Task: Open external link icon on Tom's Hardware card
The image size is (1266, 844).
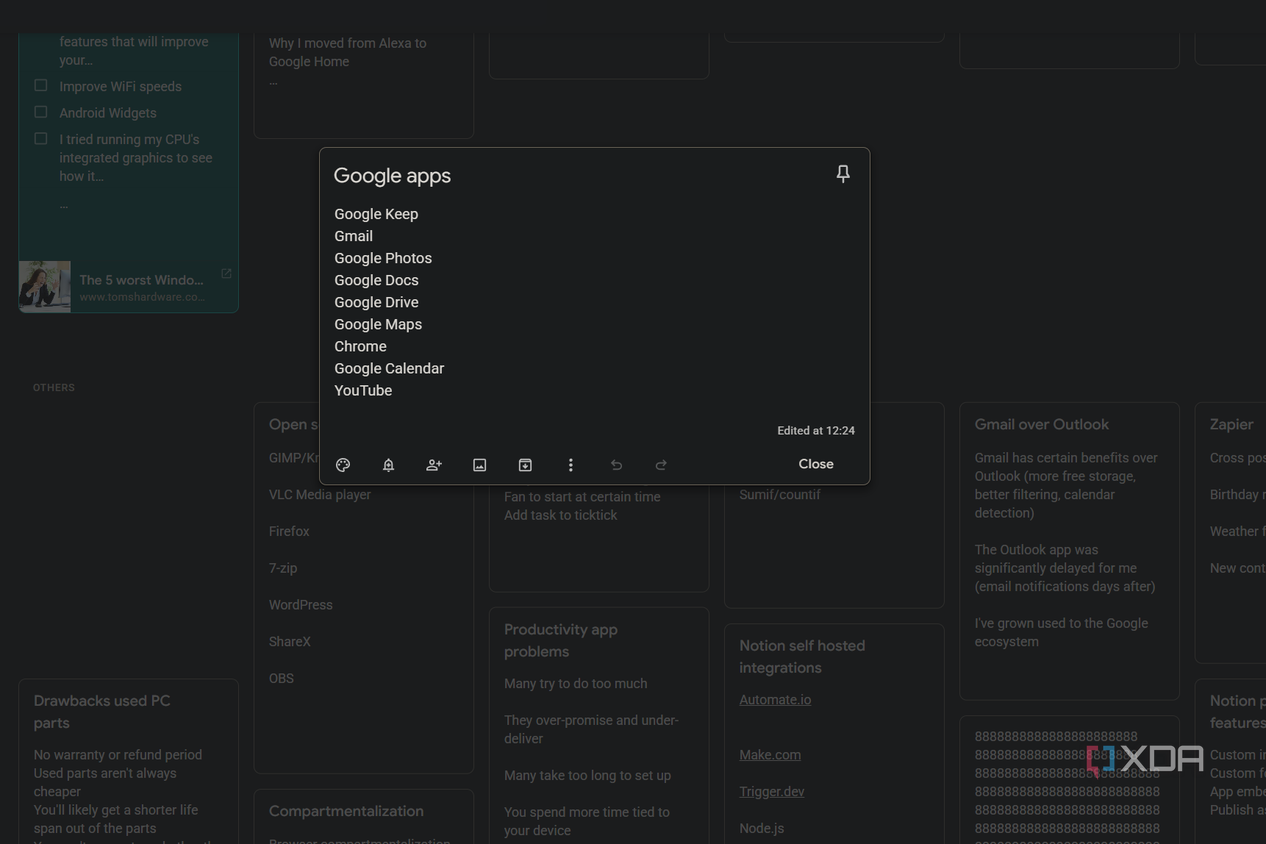Action: [x=226, y=273]
